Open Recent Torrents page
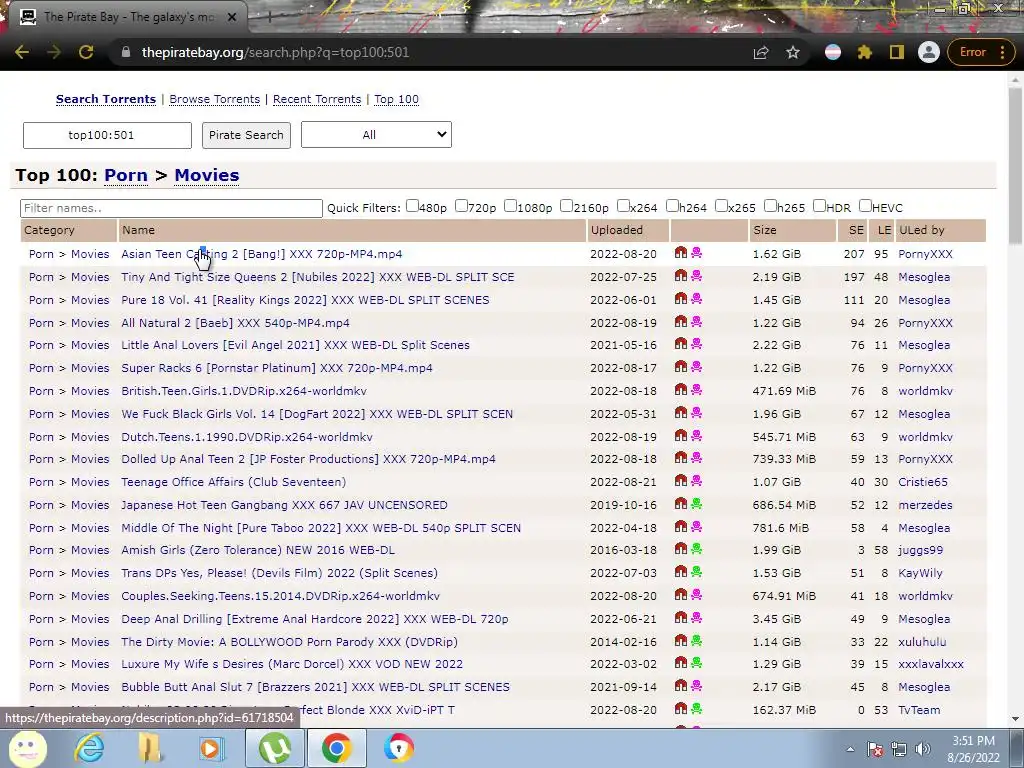 click(x=317, y=99)
